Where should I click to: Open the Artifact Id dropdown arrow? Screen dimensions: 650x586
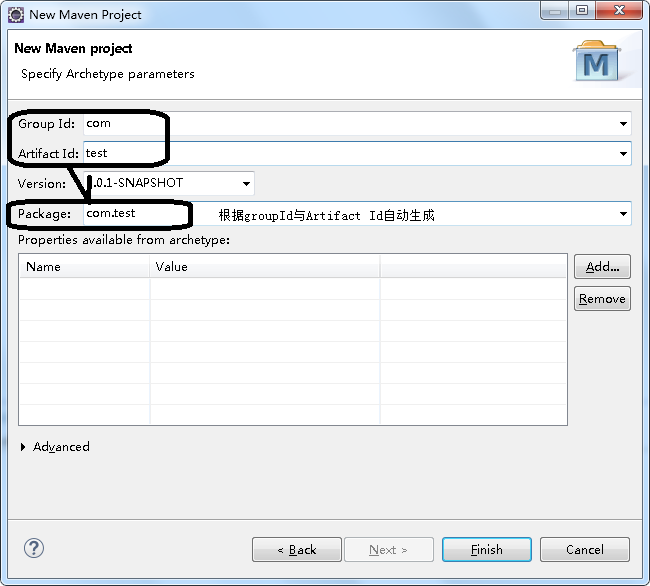pos(623,154)
